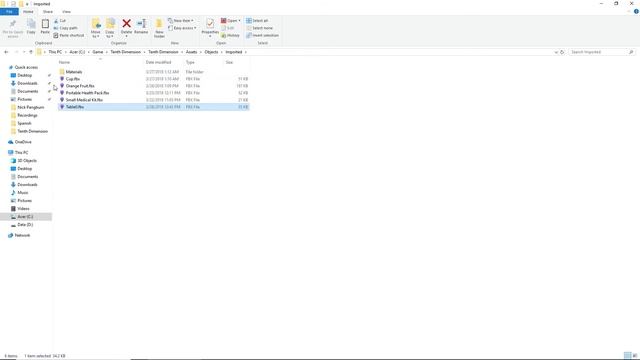Click the red Delete X icon
This screenshot has height=360, width=640.
(x=127, y=24)
